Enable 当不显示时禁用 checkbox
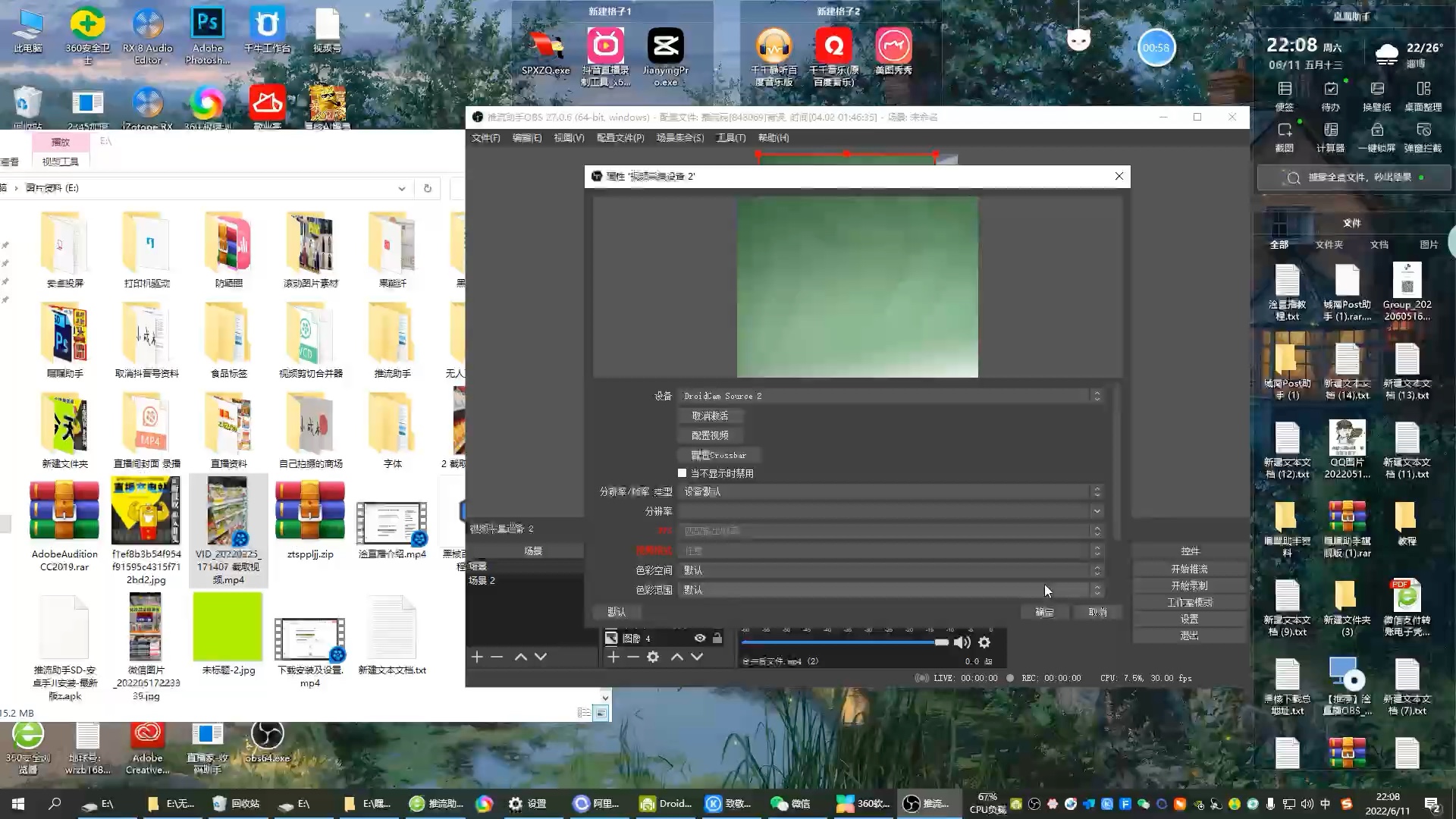Image resolution: width=1456 pixels, height=819 pixels. click(x=682, y=473)
